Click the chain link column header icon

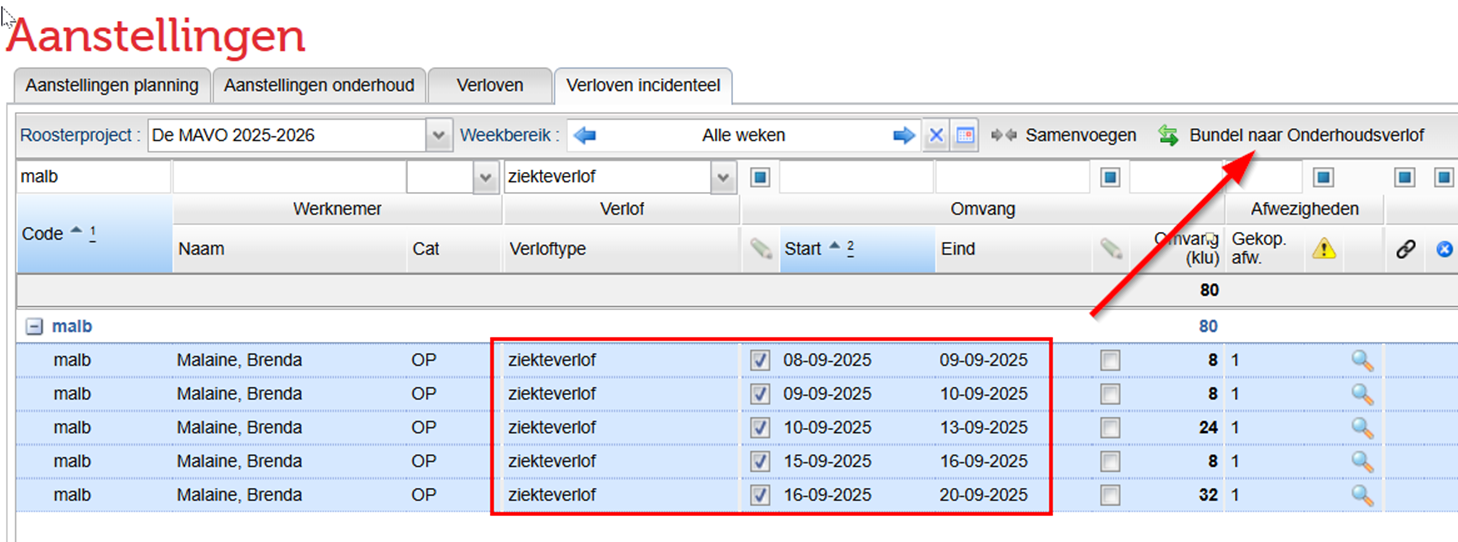(x=1405, y=249)
